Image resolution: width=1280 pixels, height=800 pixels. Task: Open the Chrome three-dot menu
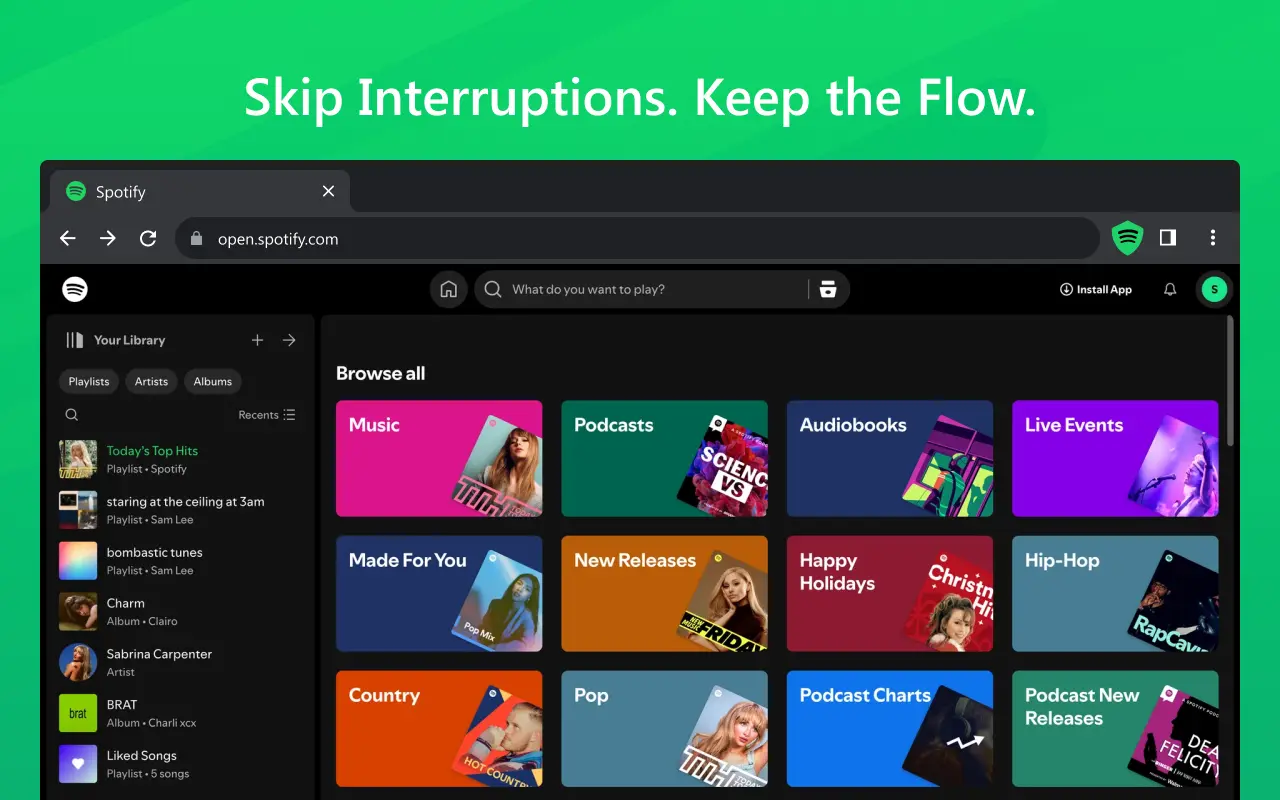click(x=1212, y=238)
